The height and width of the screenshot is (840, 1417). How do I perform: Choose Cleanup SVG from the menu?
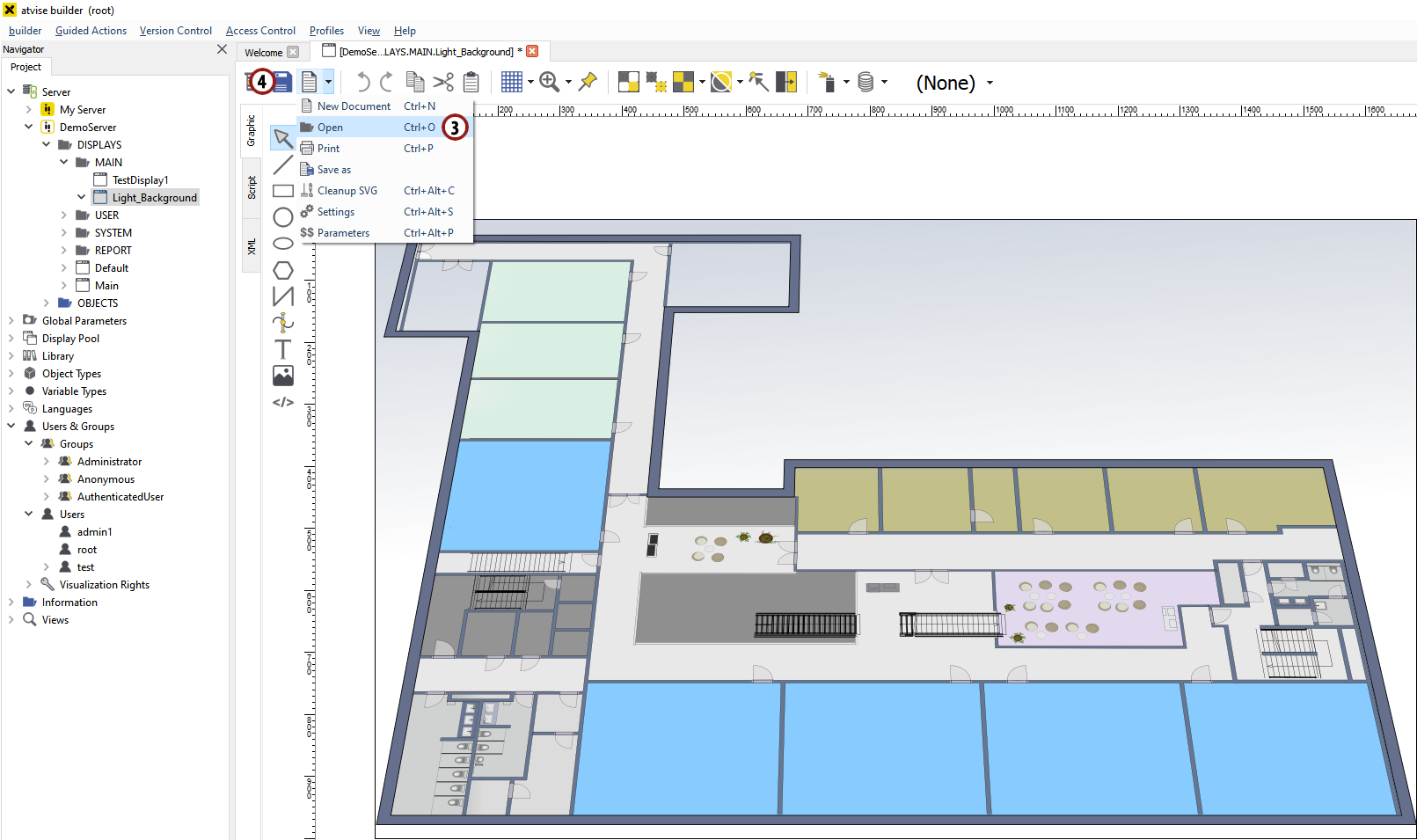pyautogui.click(x=347, y=191)
